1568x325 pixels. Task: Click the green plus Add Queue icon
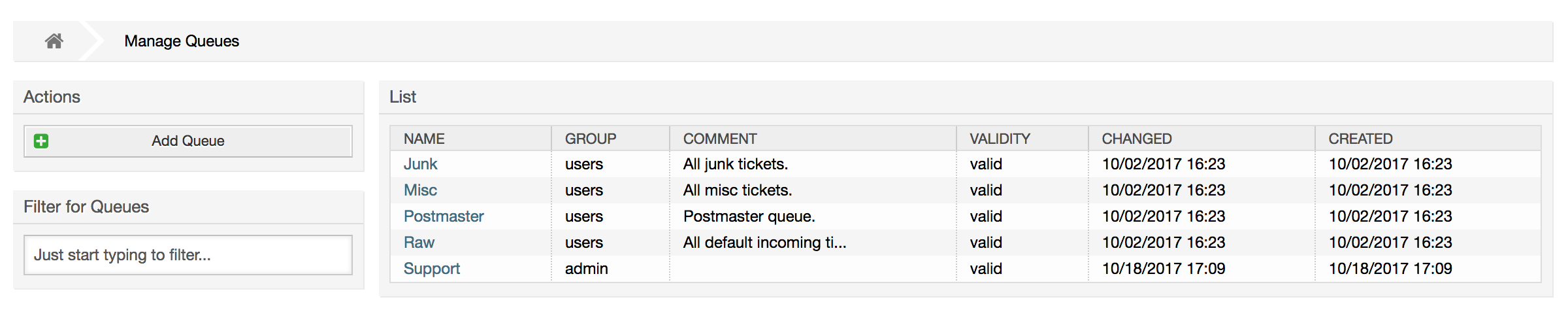pos(41,141)
